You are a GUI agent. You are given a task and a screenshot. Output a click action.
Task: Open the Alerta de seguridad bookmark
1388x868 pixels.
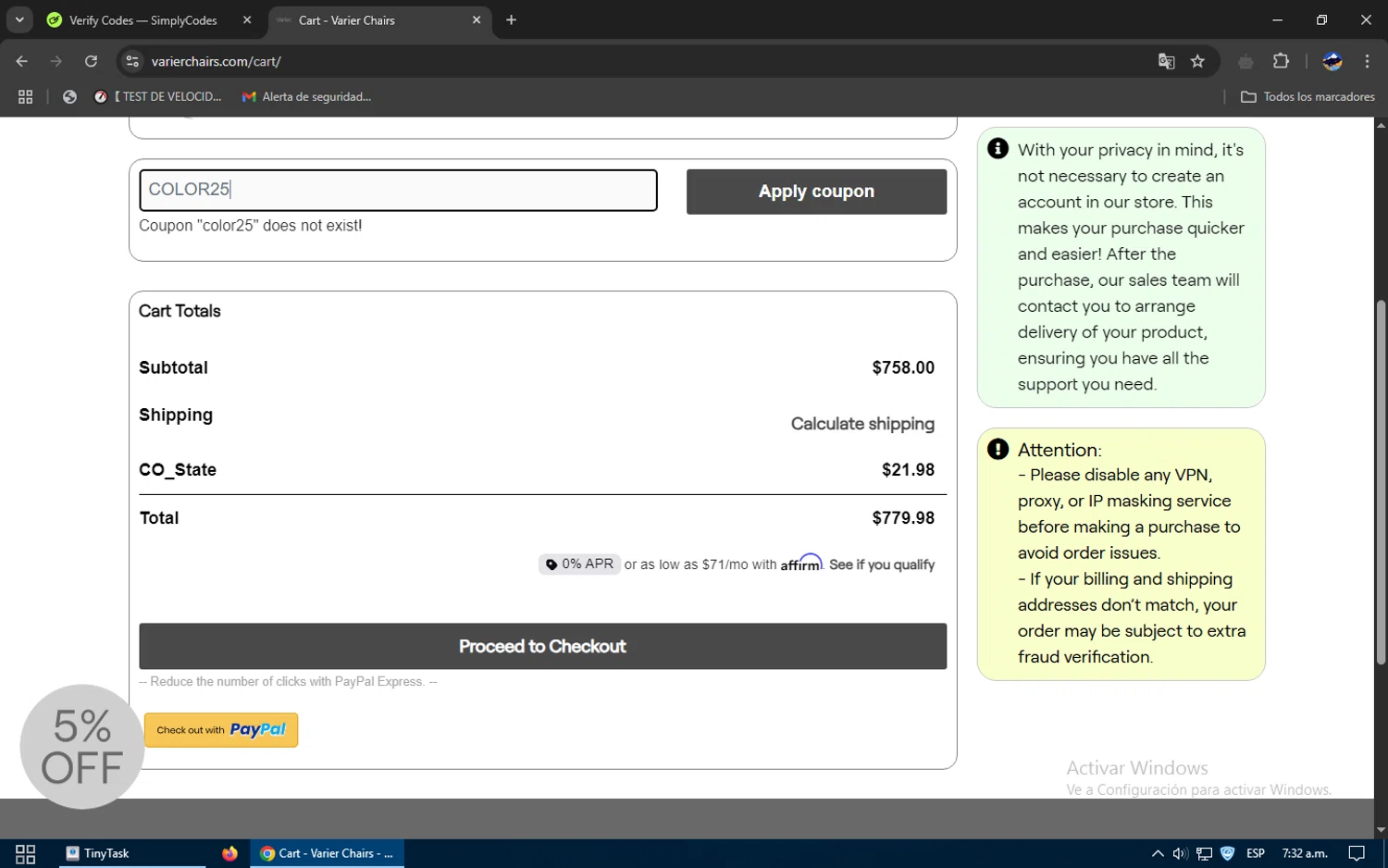click(x=306, y=96)
